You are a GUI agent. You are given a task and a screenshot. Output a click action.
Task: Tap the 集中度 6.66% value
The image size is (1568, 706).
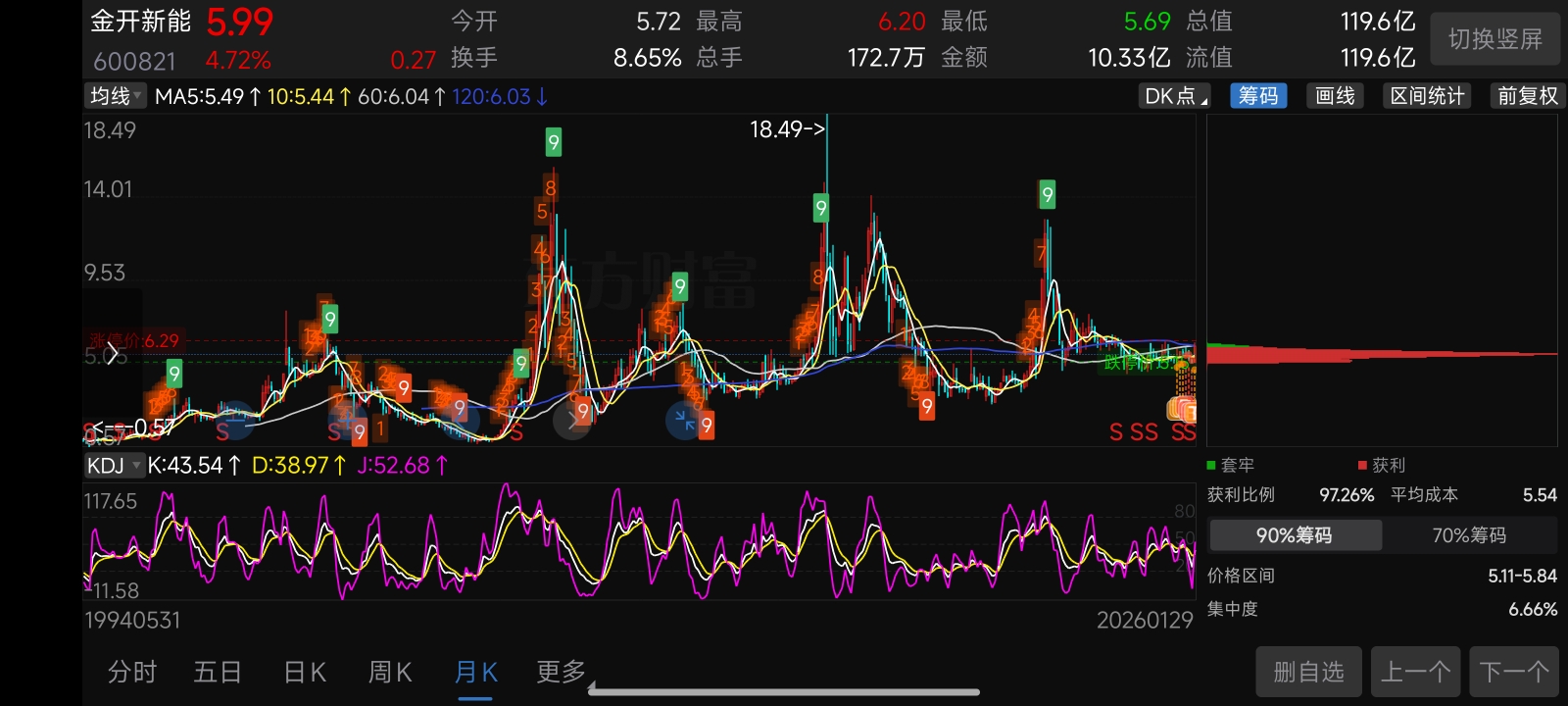pyautogui.click(x=1533, y=609)
